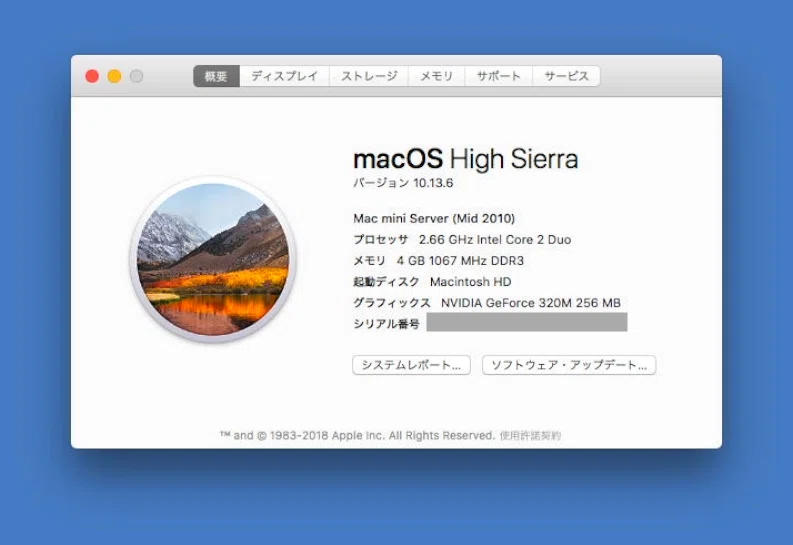Click the Macintosh HD startup disk value

(470, 282)
